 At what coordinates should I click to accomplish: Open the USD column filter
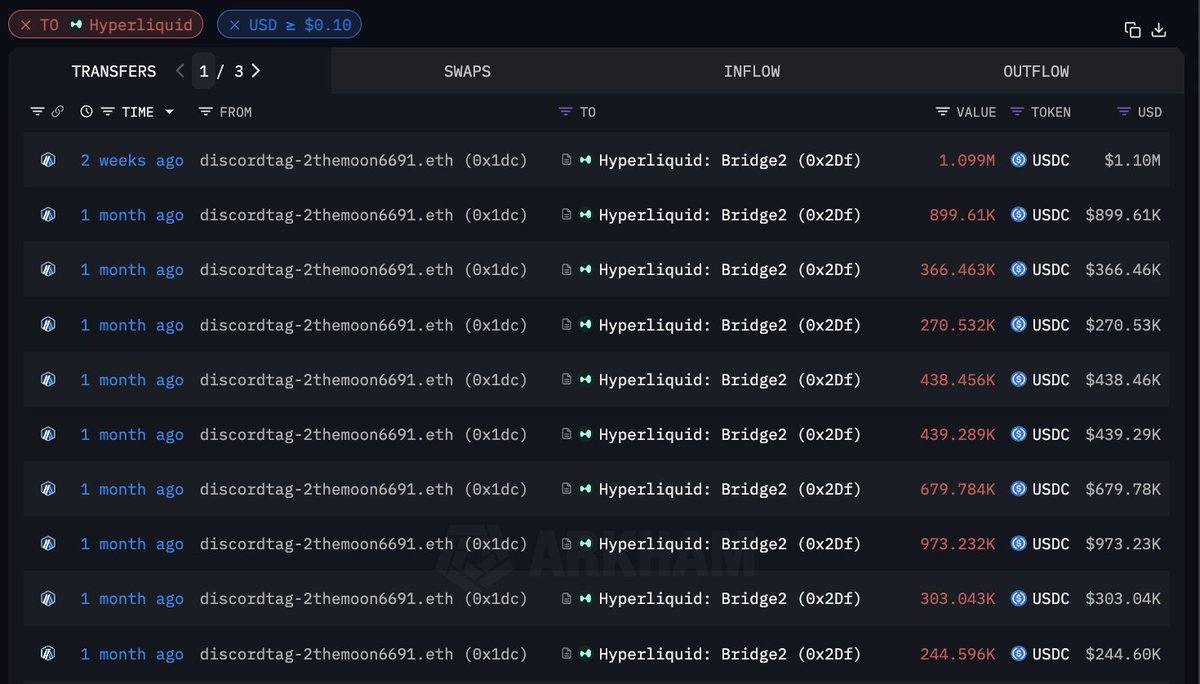pos(1123,112)
